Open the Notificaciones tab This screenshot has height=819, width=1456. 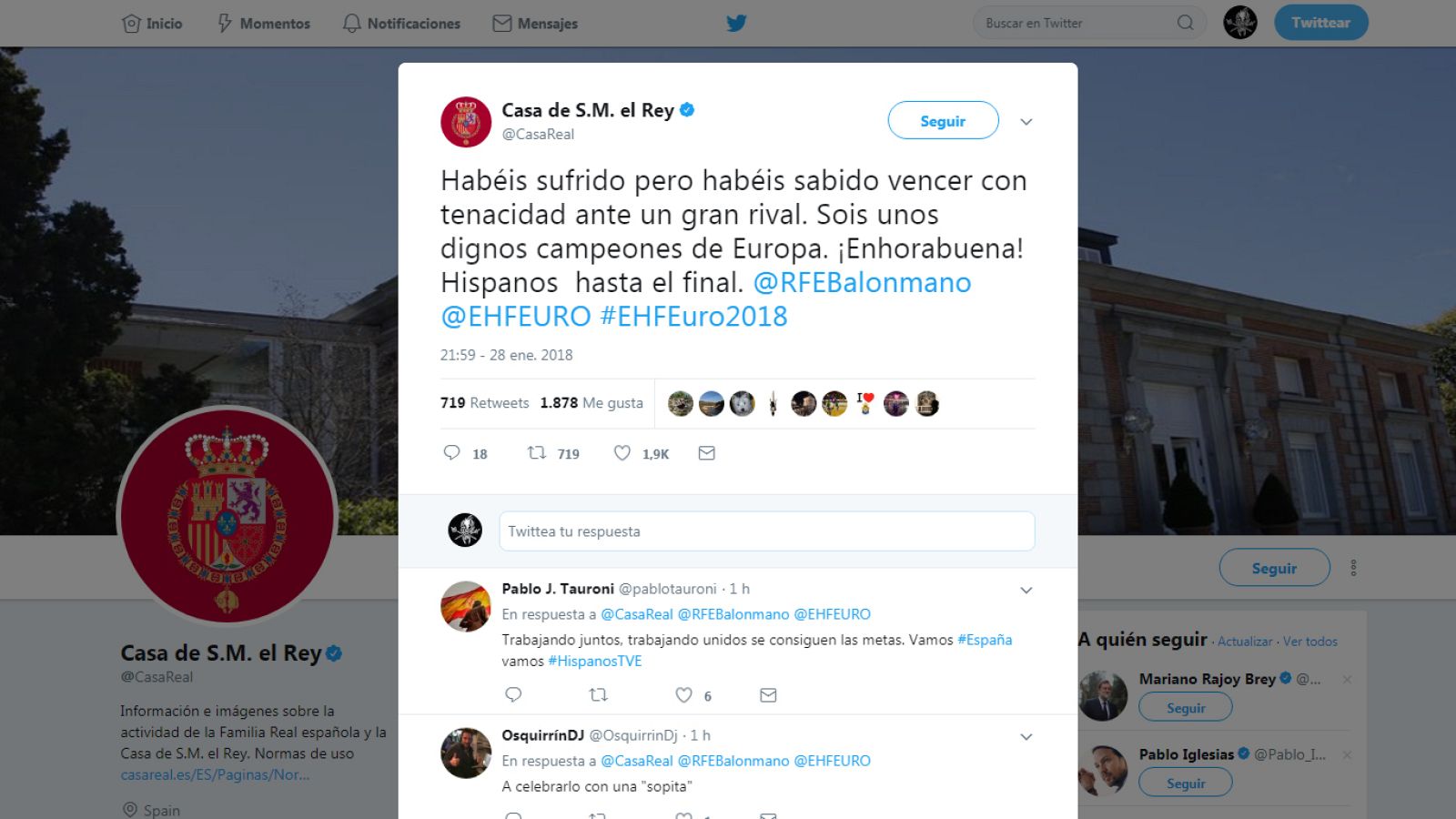[401, 23]
